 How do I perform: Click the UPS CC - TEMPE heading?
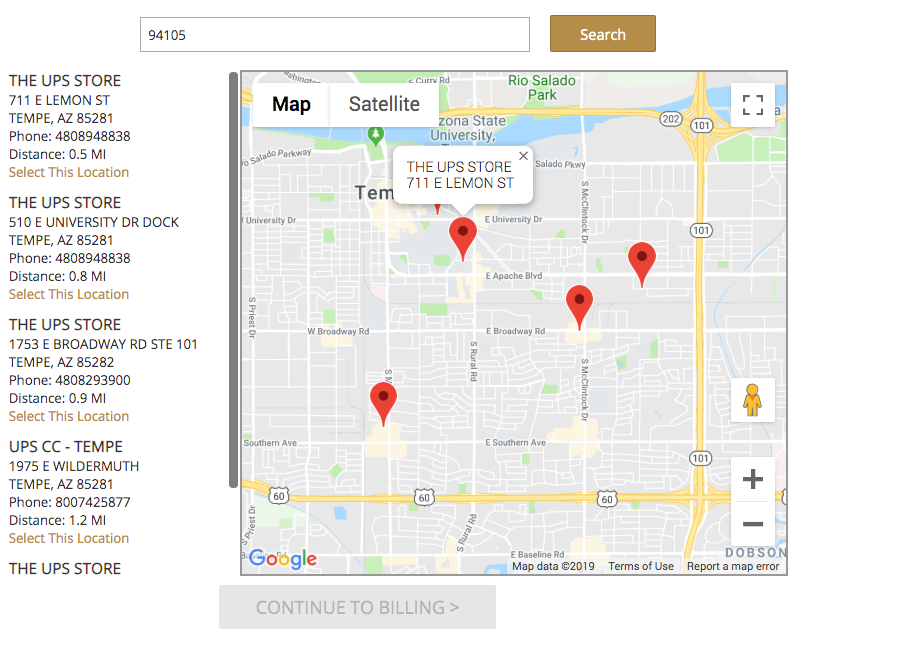66,447
